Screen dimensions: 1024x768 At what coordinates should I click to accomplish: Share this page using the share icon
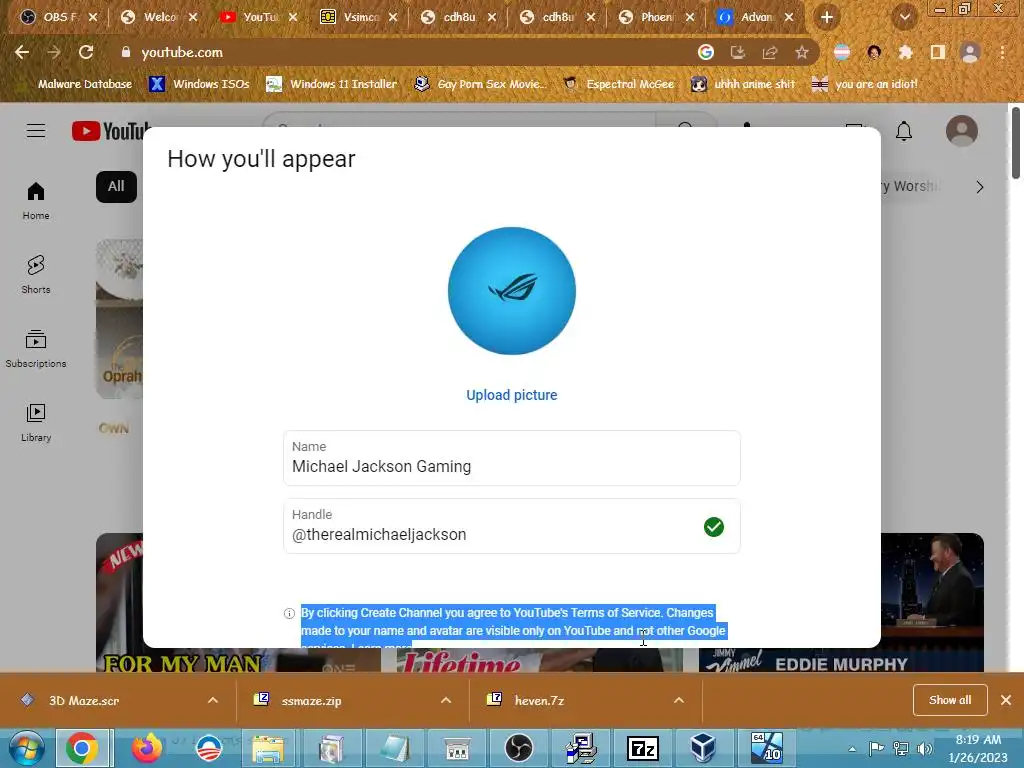(770, 52)
